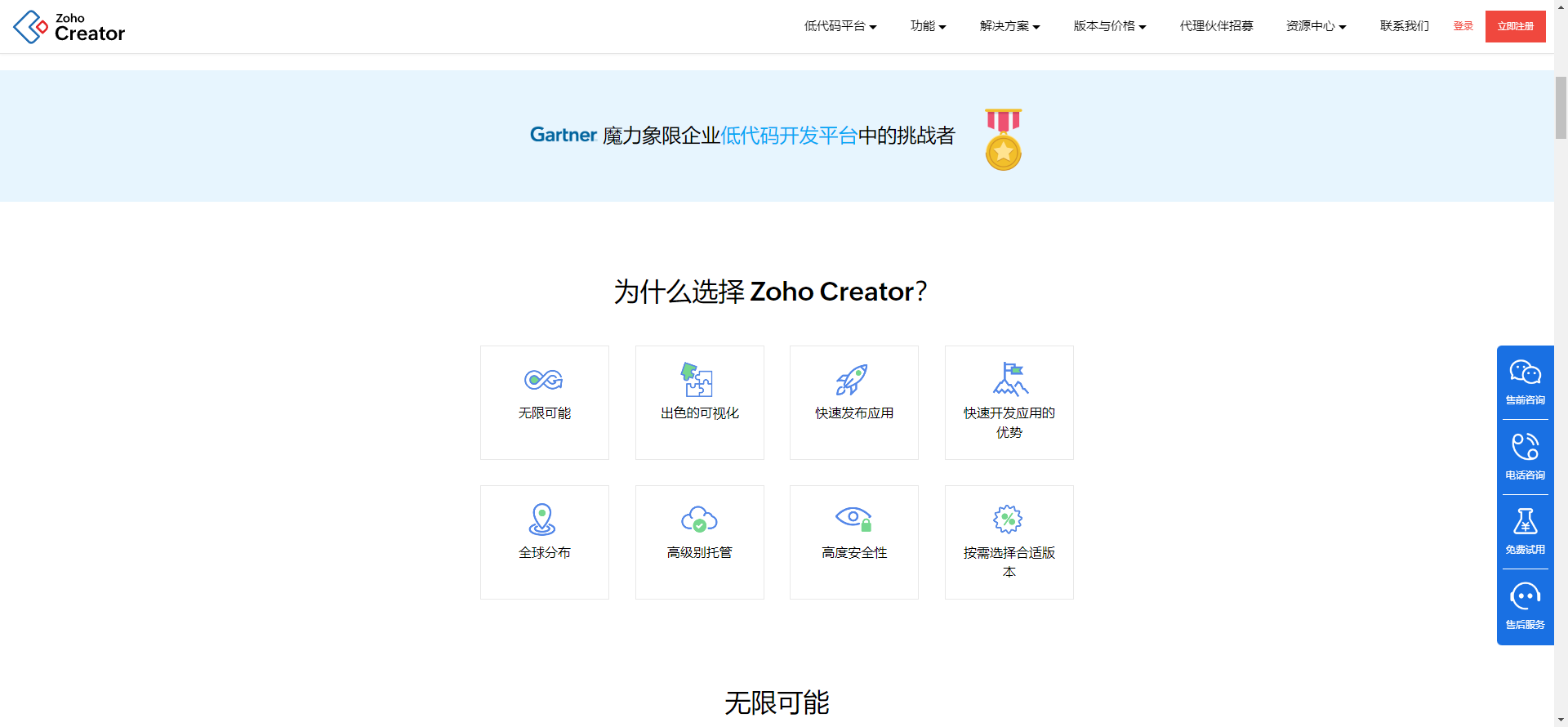Viewport: 1568px width, 727px height.
Task: Open 售后服务 after-sales support widget
Action: (x=1526, y=607)
